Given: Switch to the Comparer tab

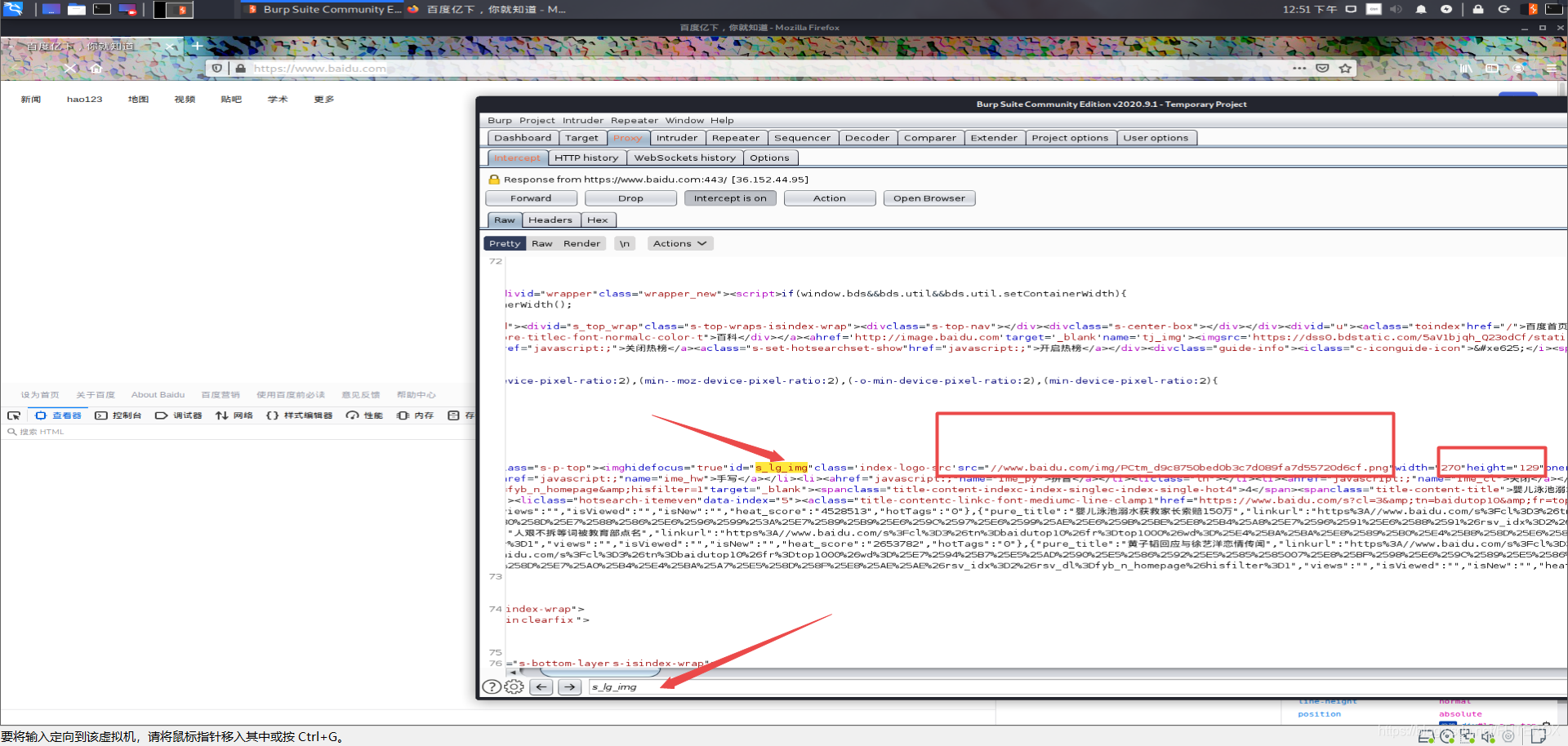Looking at the screenshot, I should [930, 138].
